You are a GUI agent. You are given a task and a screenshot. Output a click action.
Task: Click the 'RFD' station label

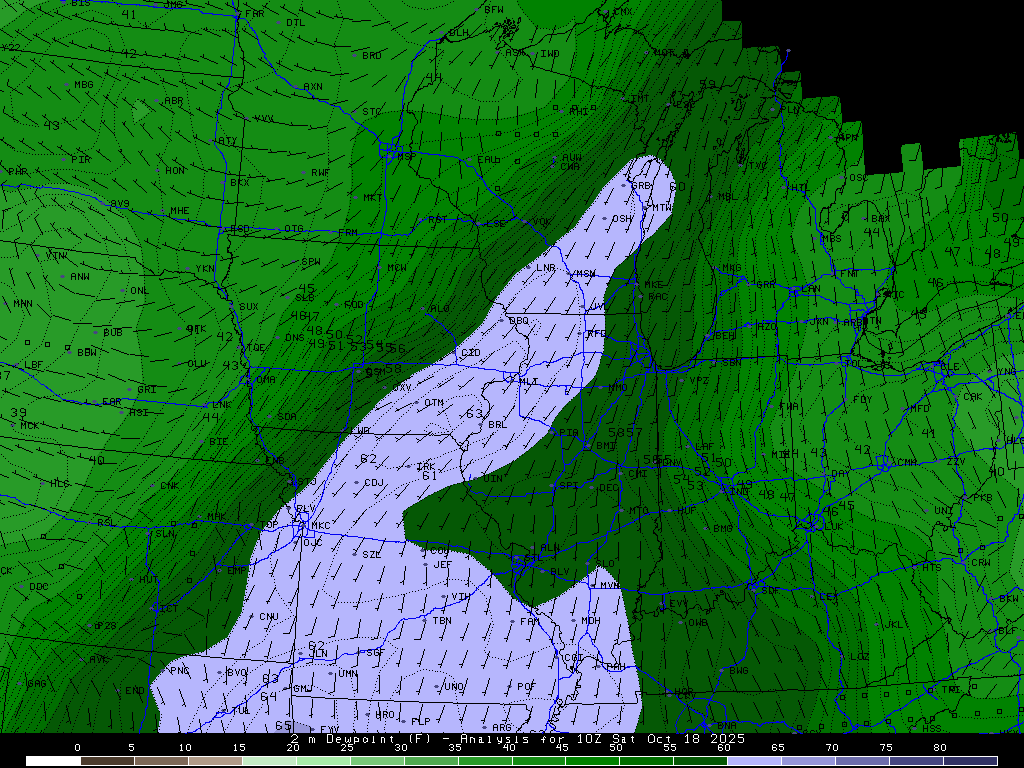pyautogui.click(x=596, y=334)
